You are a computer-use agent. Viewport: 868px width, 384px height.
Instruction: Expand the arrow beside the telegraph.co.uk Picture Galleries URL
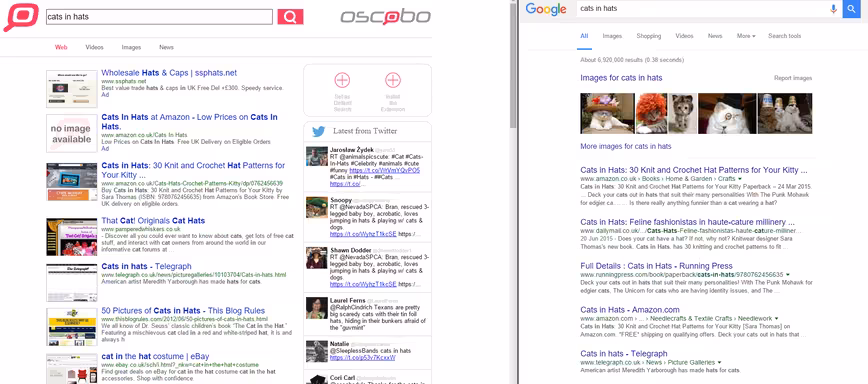pos(720,362)
